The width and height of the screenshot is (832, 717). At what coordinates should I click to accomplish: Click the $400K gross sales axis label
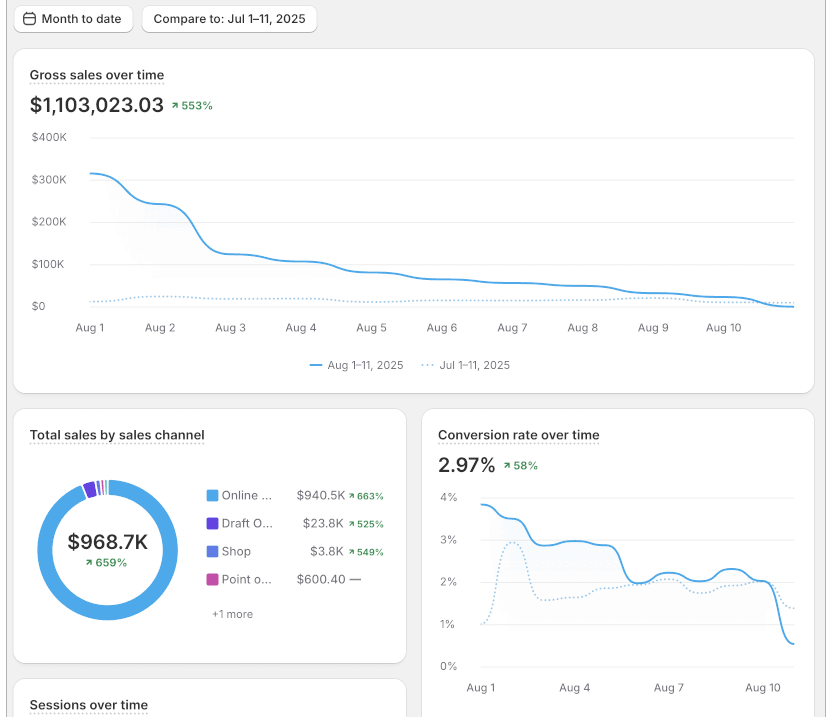coord(49,137)
